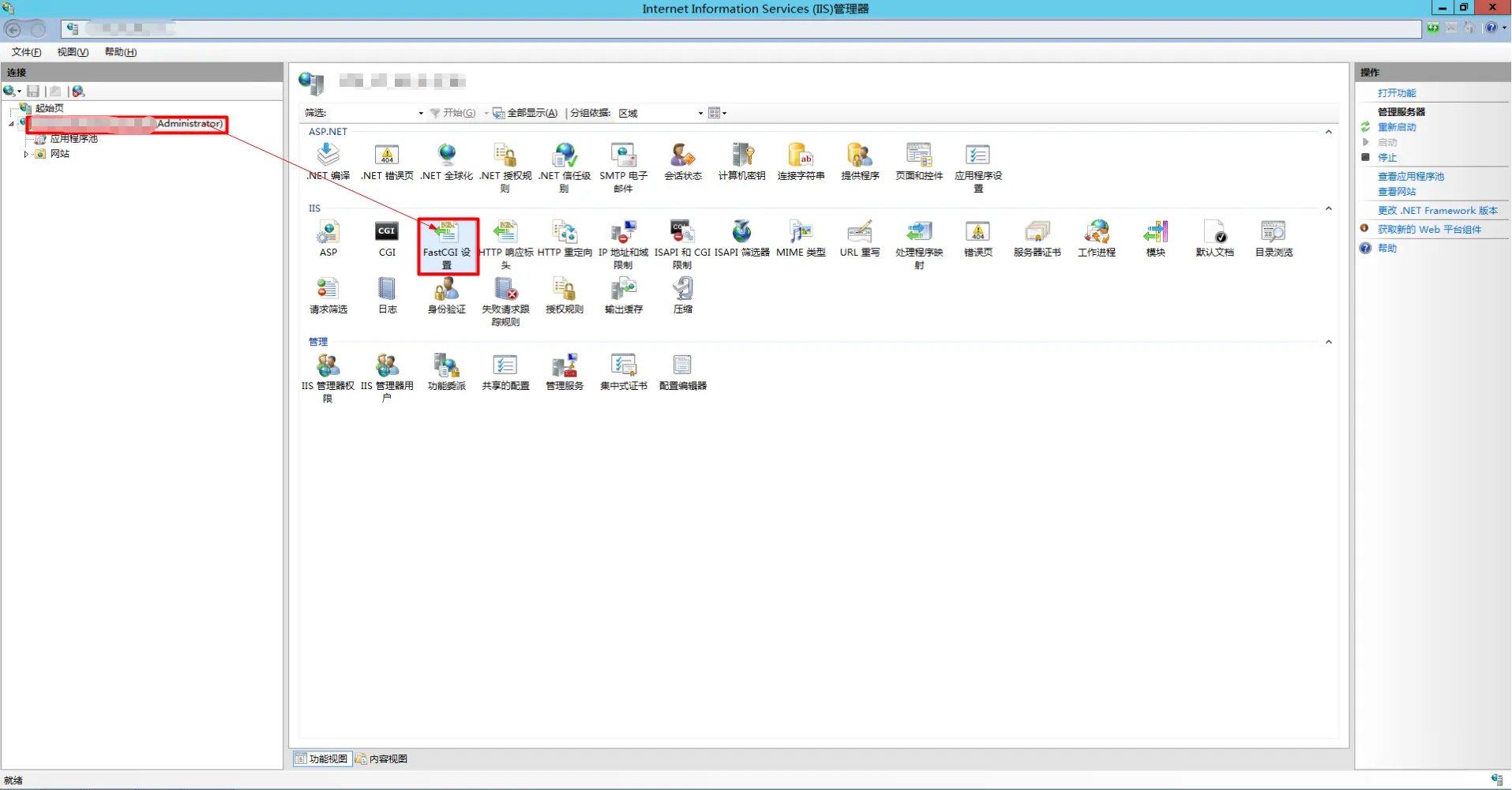The height and width of the screenshot is (790, 1512).
Task: Expand the 网站 tree node
Action: [x=26, y=154]
